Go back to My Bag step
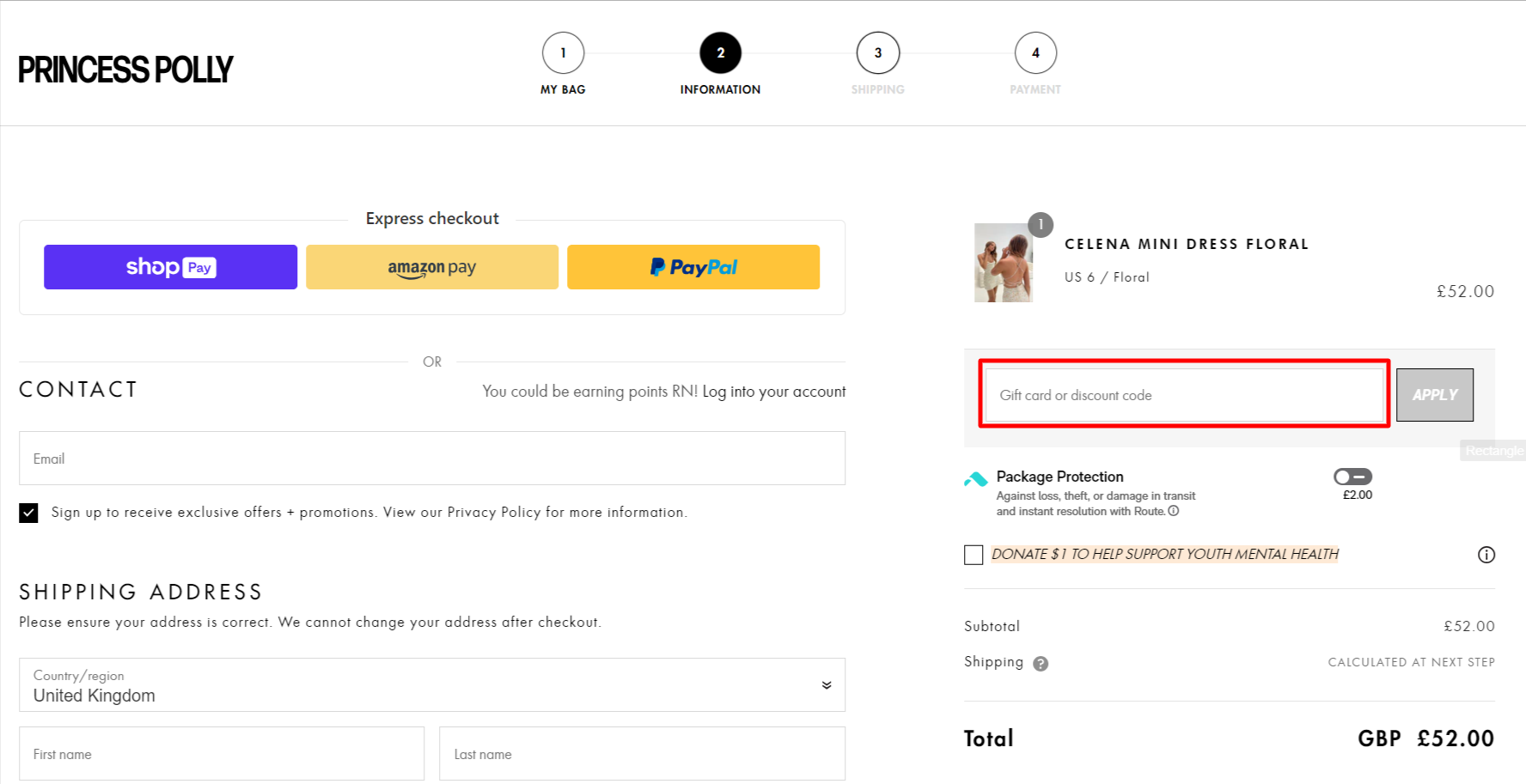Viewport: 1526px width, 784px height. pos(563,53)
